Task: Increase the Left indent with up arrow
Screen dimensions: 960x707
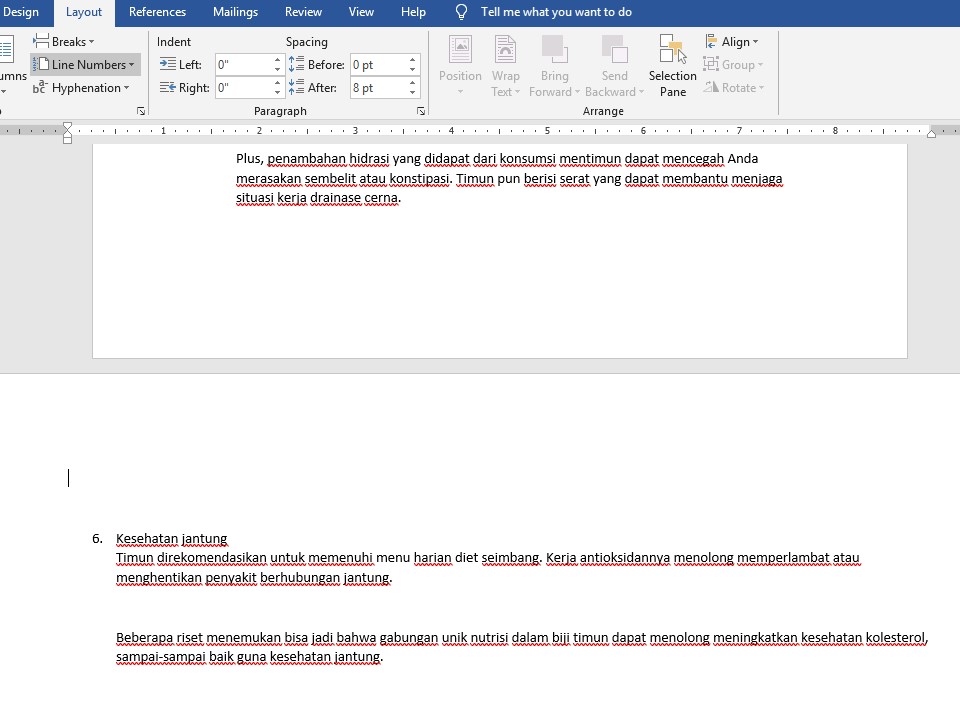Action: coord(277,60)
